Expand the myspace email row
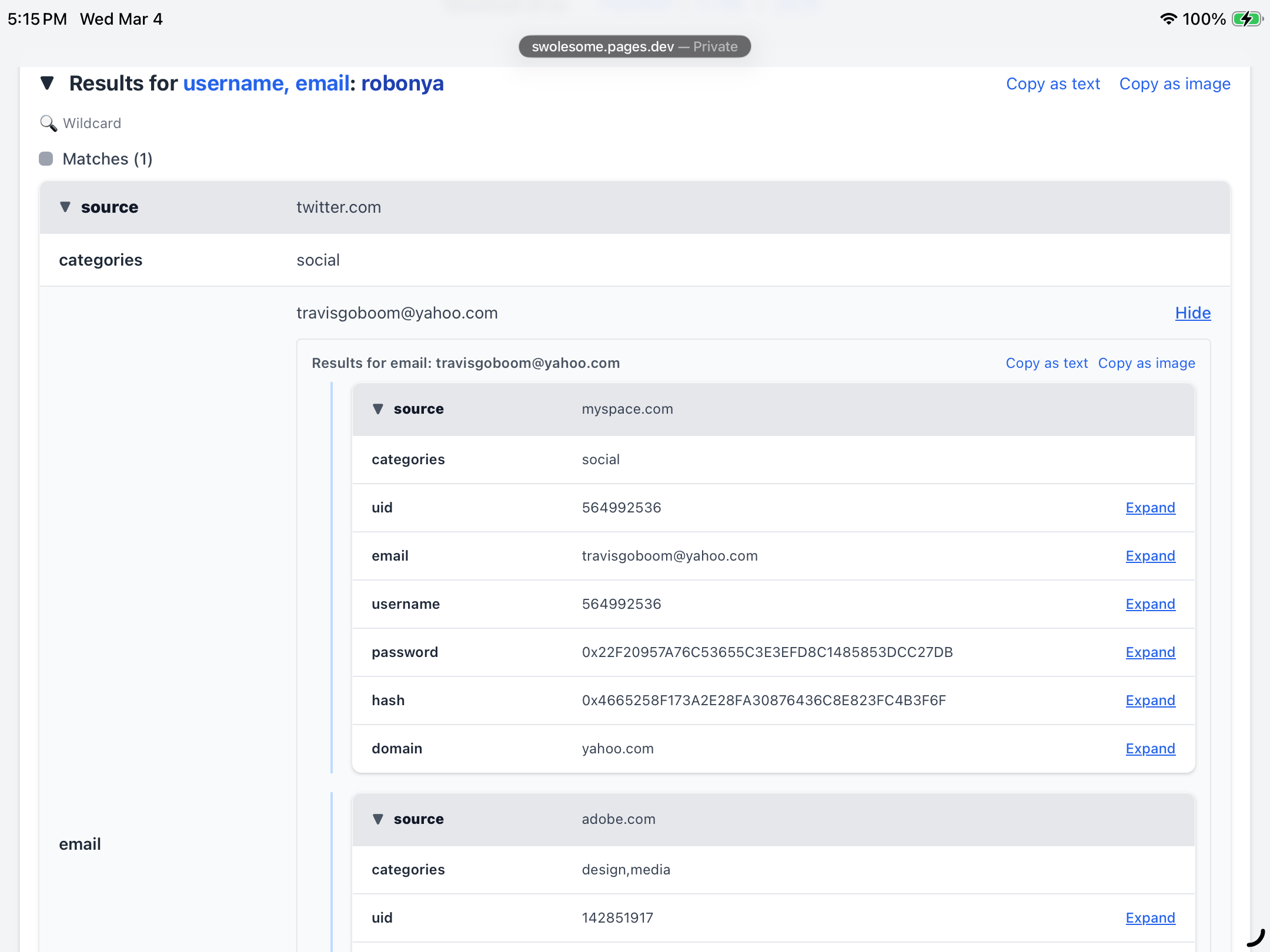This screenshot has height=952, width=1270. pos(1149,556)
